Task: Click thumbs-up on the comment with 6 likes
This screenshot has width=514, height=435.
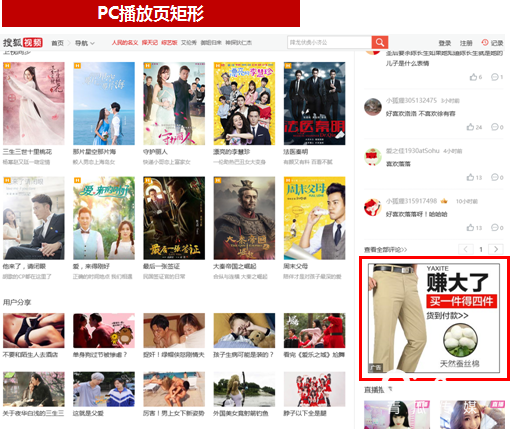Action: tap(473, 77)
